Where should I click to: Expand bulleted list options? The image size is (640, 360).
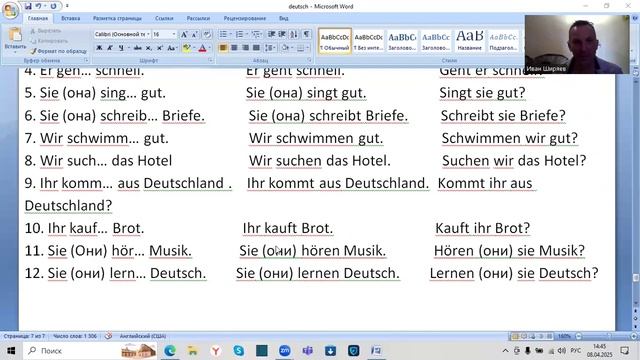[x=231, y=34]
